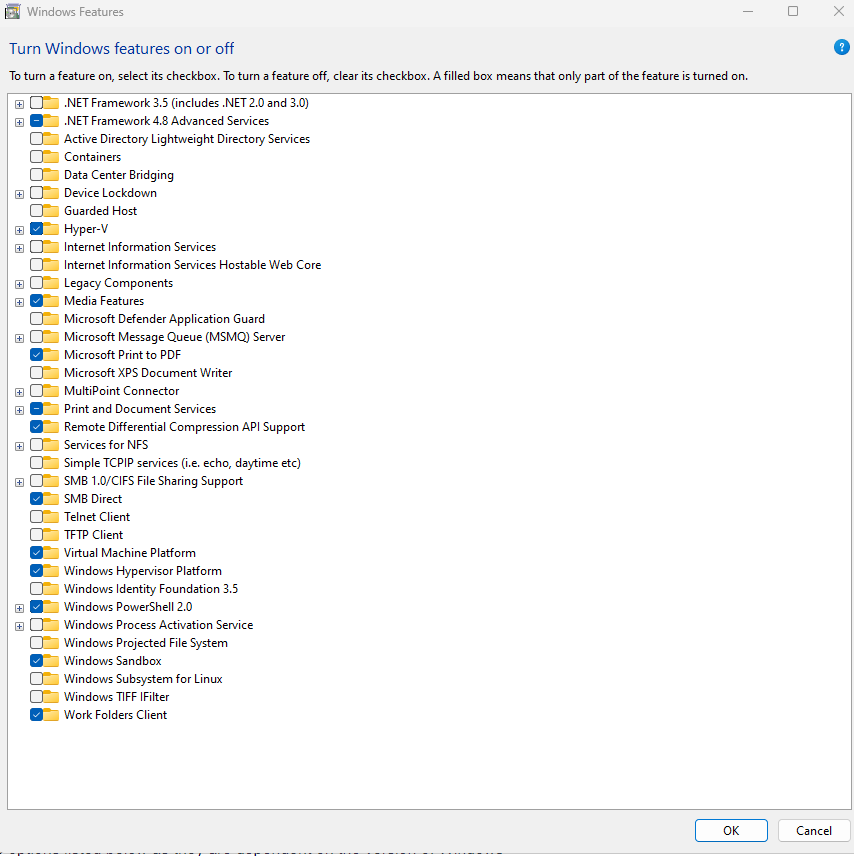The image size is (854, 856).
Task: Confirm changes with the OK button
Action: click(x=731, y=830)
